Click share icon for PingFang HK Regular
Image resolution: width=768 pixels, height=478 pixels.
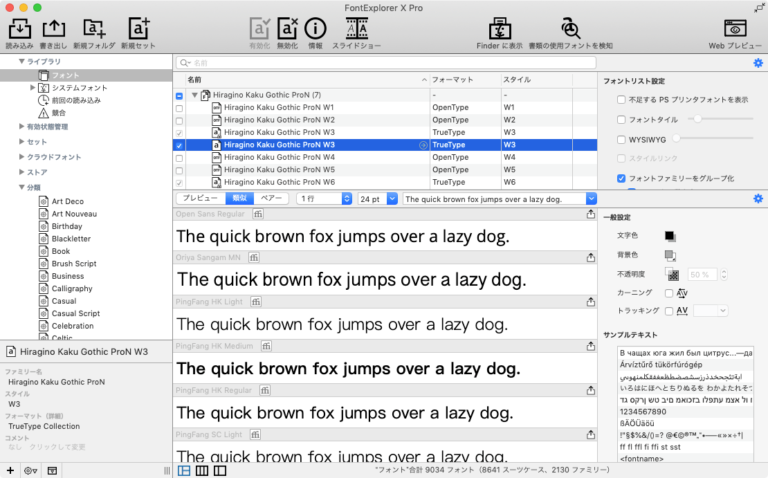[591, 390]
